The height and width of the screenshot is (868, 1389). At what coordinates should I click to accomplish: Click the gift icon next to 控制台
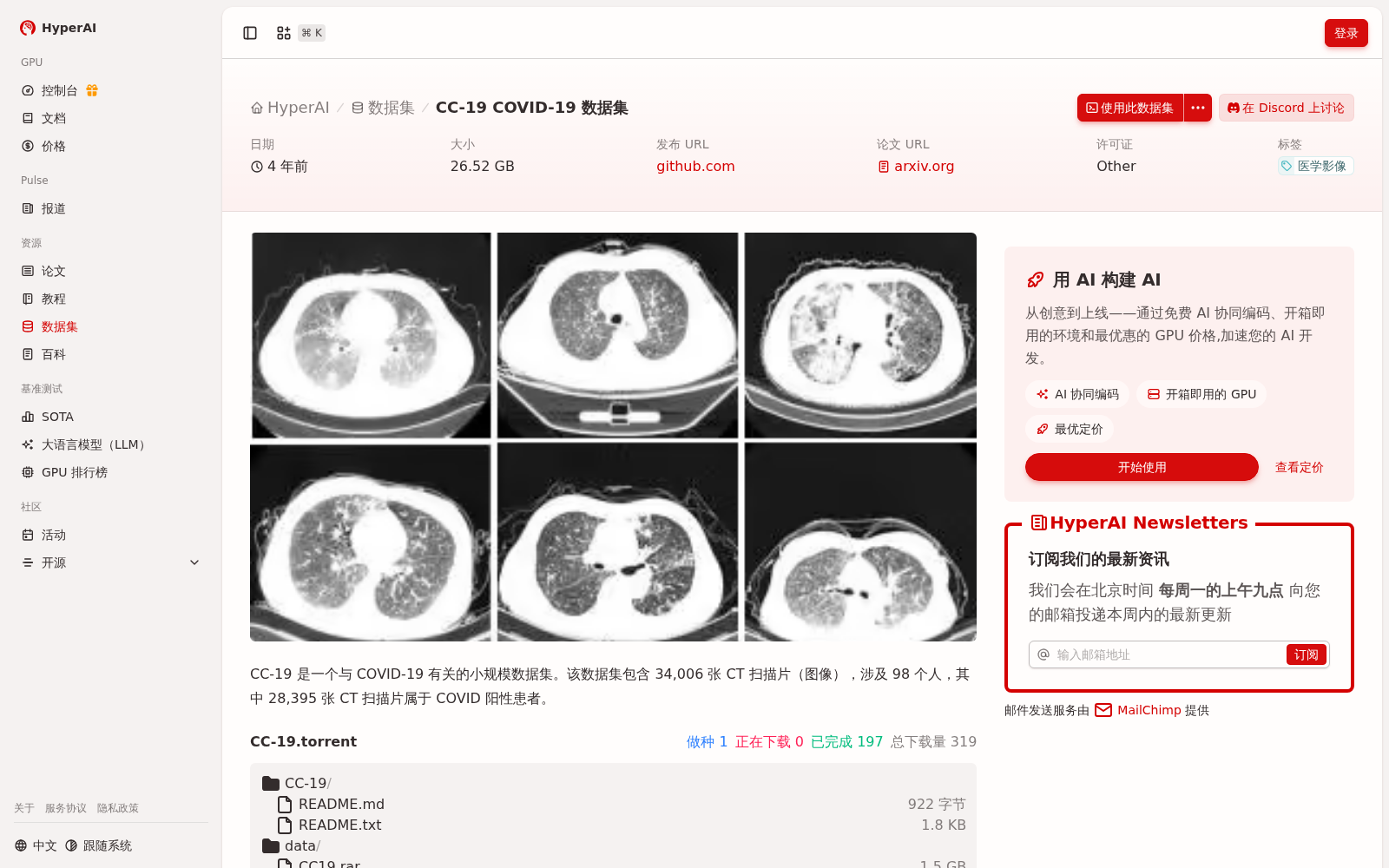(92, 90)
